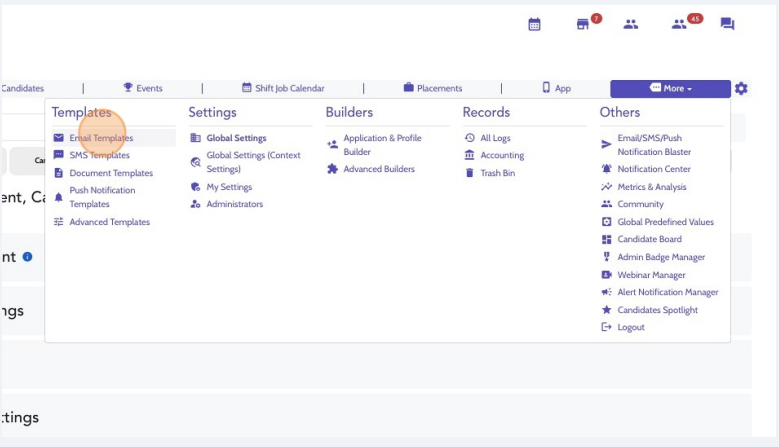
Task: Click the phone icon on App tab
Action: [546, 87]
